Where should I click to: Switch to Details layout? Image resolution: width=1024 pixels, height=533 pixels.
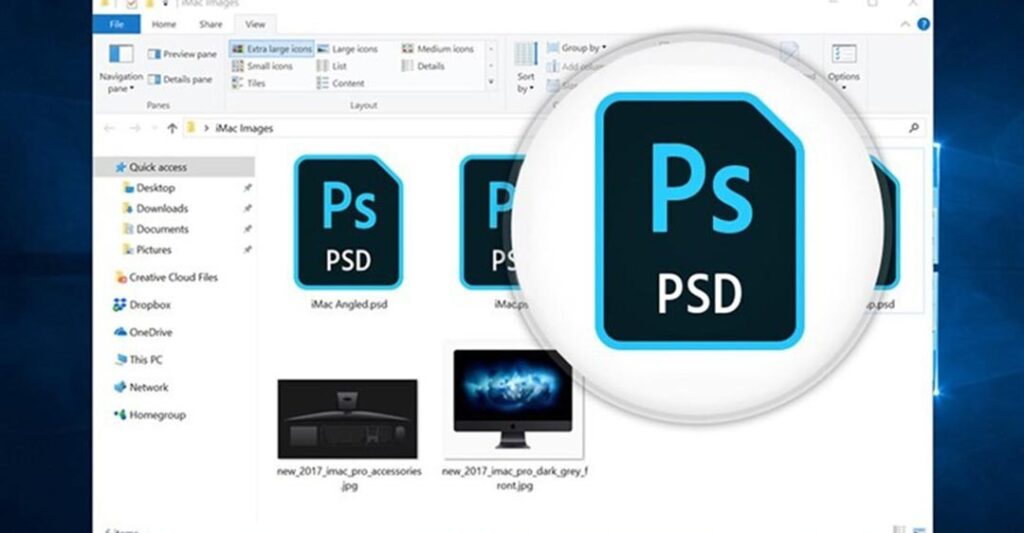[x=423, y=66]
